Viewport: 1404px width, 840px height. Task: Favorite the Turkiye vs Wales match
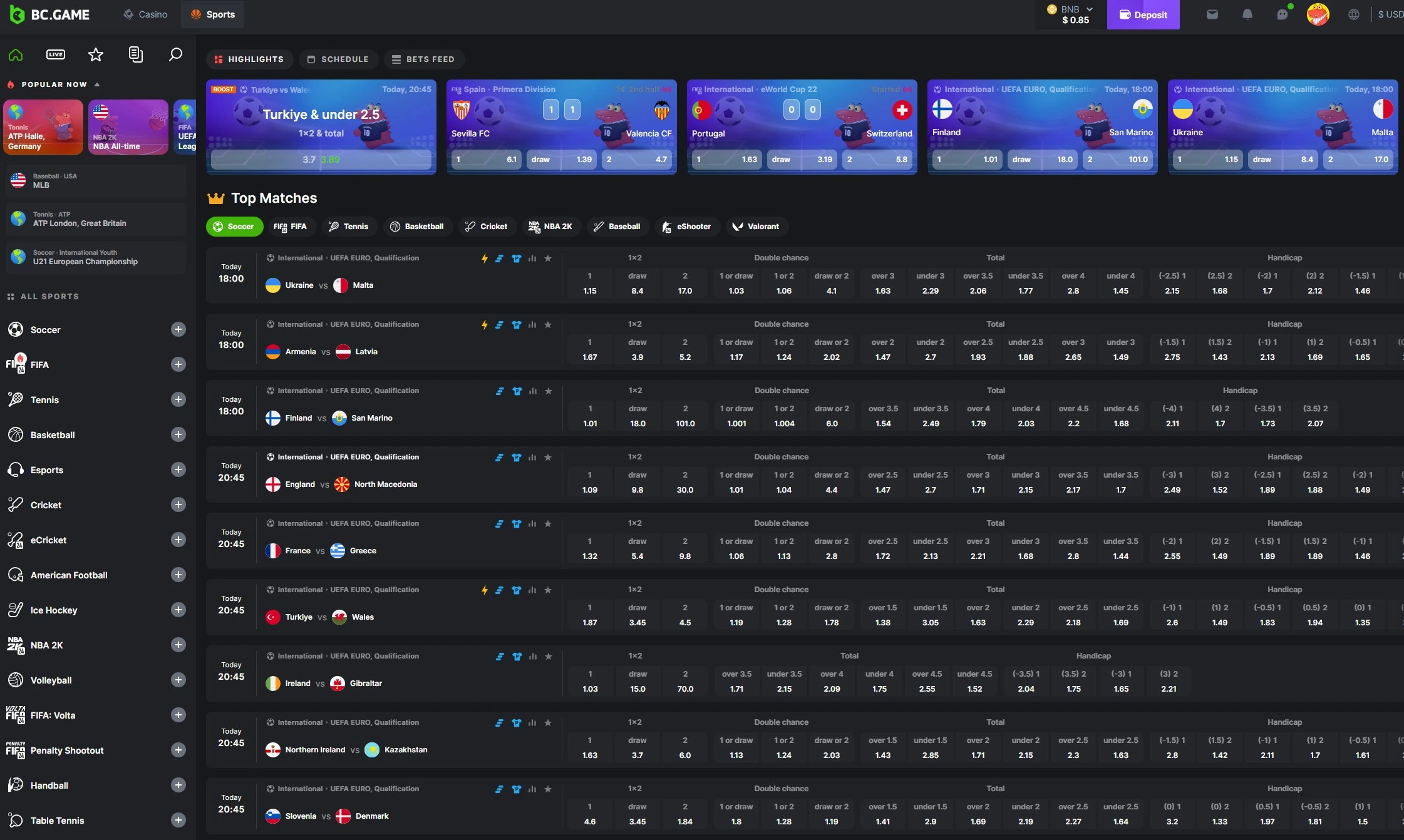[x=548, y=590]
